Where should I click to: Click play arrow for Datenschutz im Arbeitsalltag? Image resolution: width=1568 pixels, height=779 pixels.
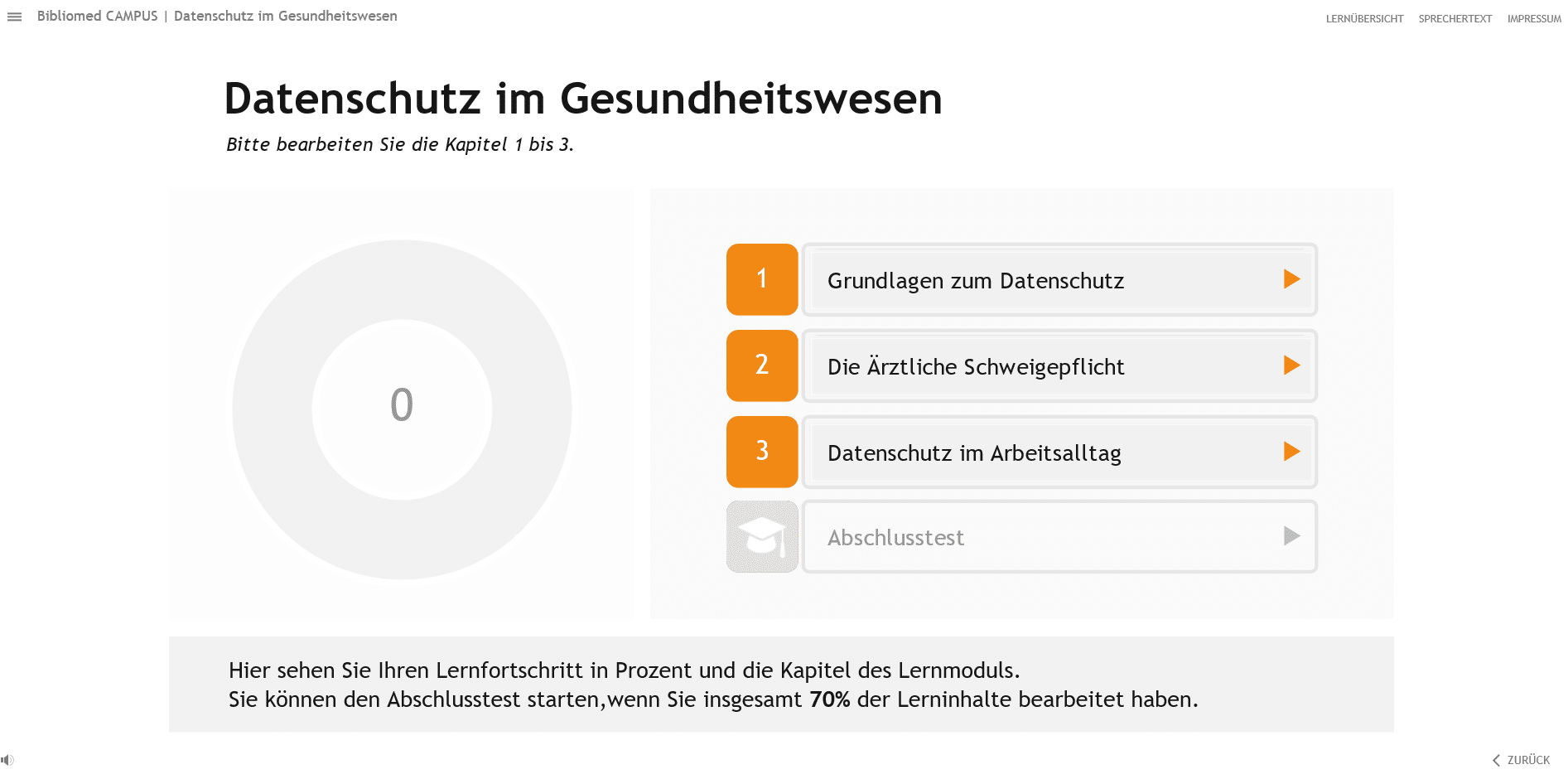[1291, 452]
